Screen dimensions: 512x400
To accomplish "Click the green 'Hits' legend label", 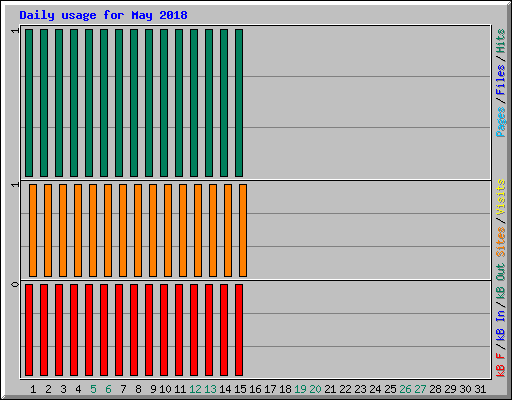I will pyautogui.click(x=500, y=41).
